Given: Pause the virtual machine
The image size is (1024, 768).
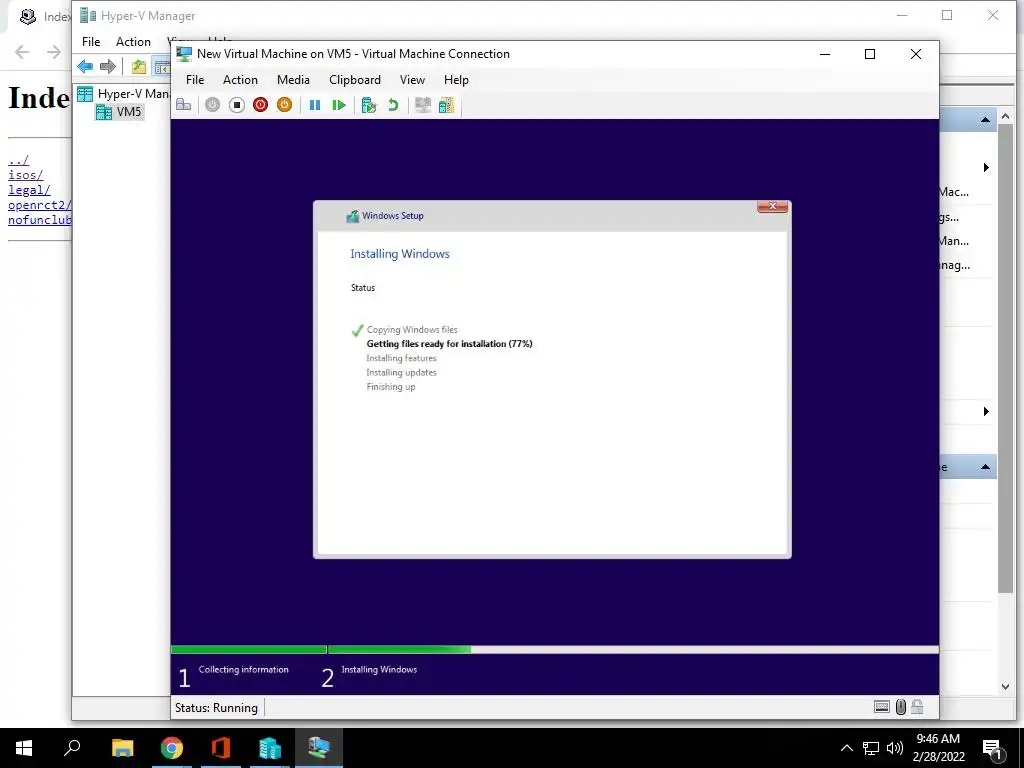Looking at the screenshot, I should coord(315,105).
